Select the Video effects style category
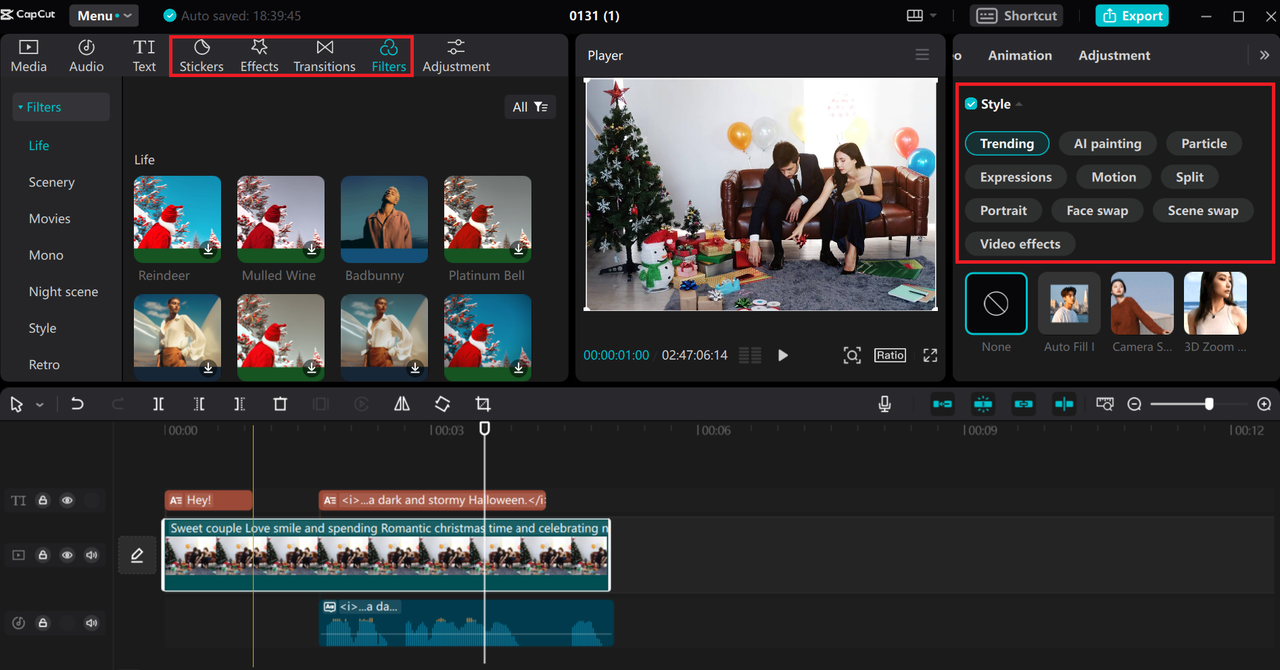The image size is (1280, 670). [1020, 244]
